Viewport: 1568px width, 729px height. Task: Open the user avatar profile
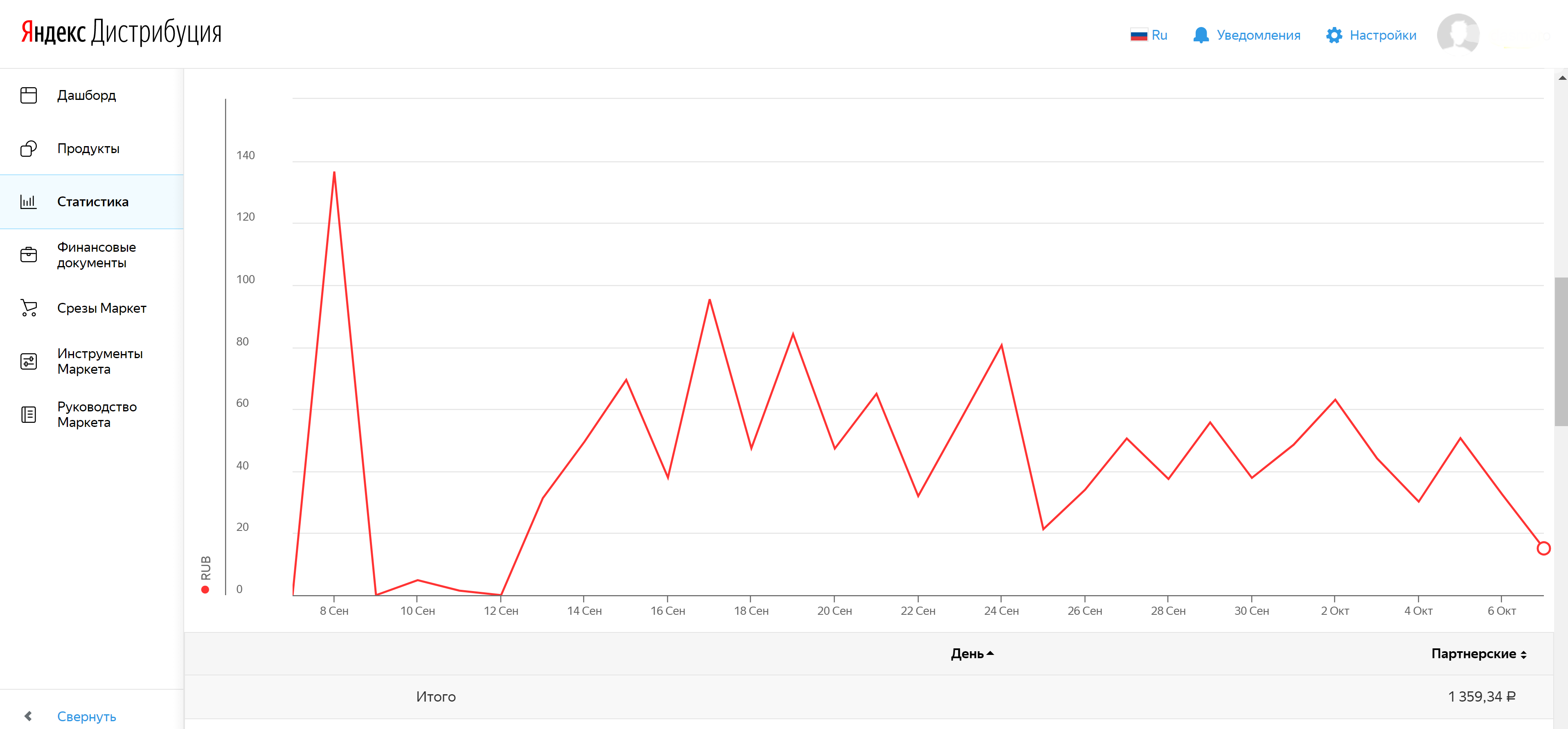tap(1458, 34)
